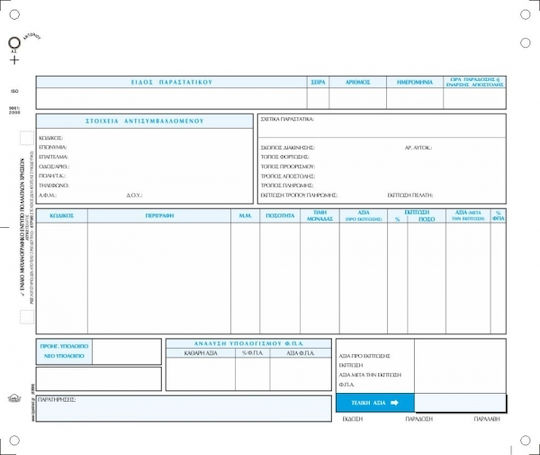Click the printer logo at the bottom-left margin
Image resolution: width=540 pixels, height=455 pixels.
14,399
